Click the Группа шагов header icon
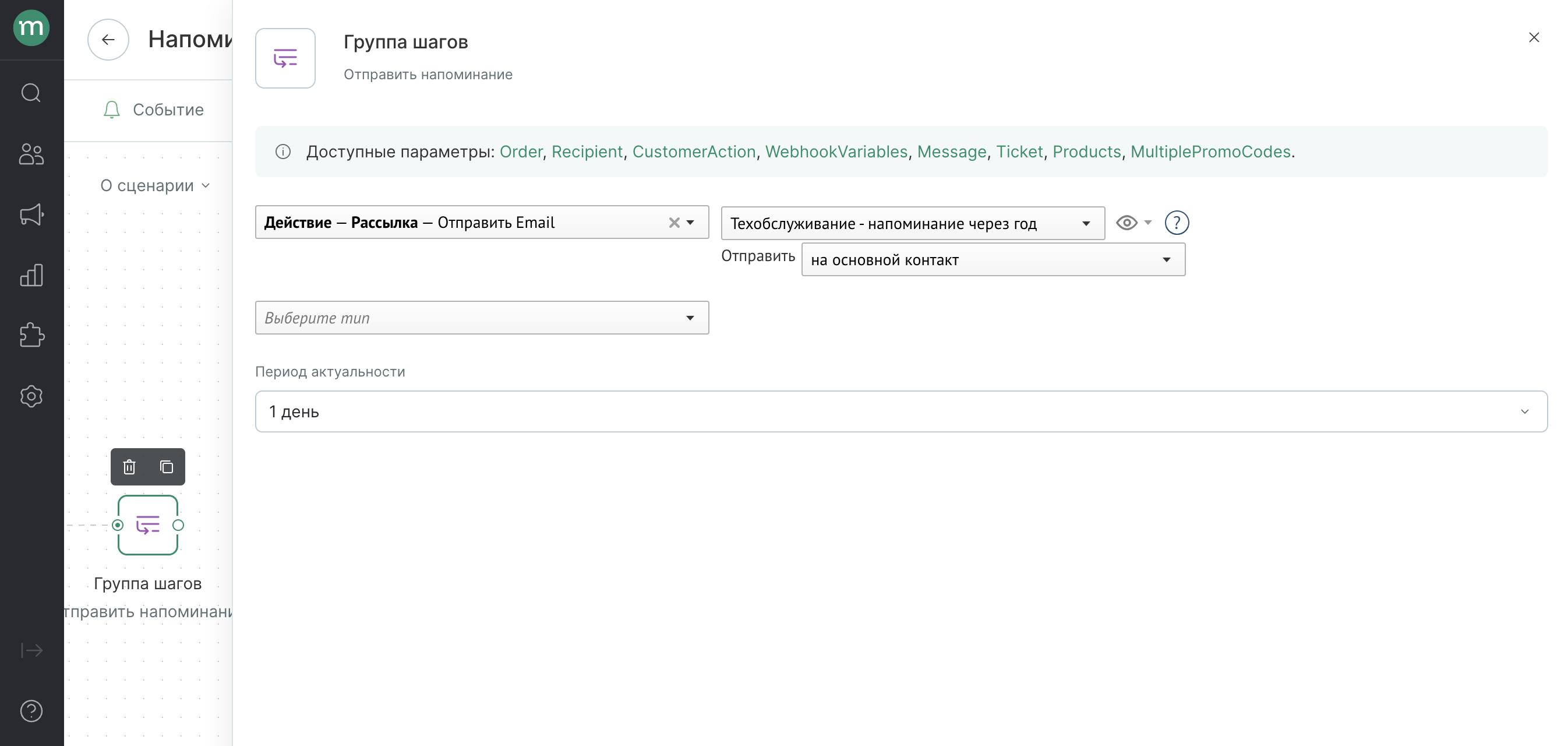Viewport: 1568px width, 746px height. (285, 58)
